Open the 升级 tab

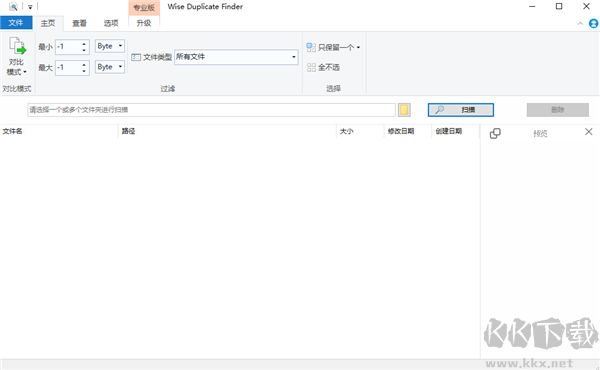144,23
